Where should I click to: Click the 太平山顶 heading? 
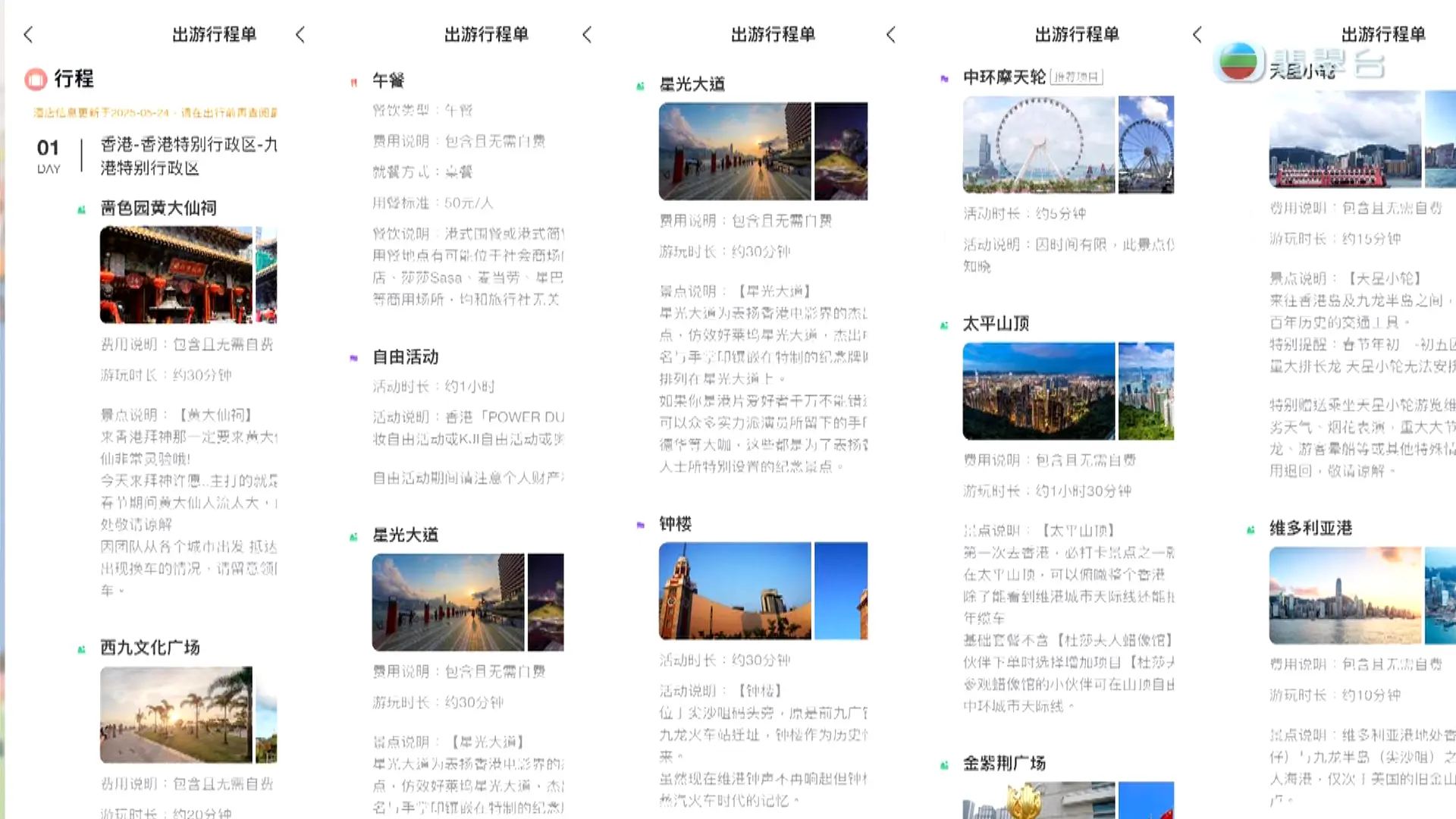[996, 324]
